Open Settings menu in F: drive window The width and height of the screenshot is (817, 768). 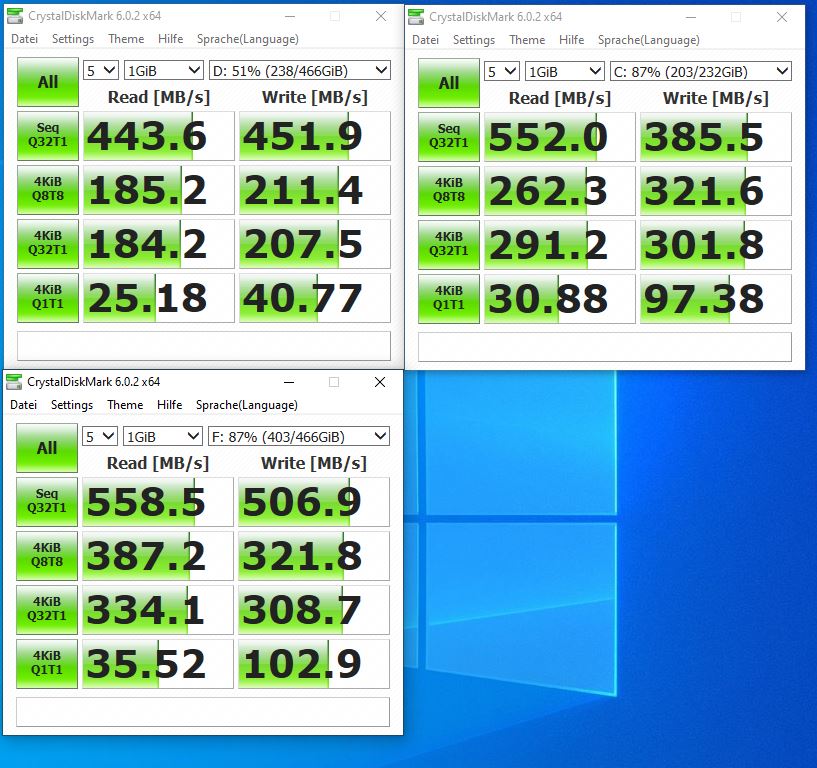click(x=72, y=405)
